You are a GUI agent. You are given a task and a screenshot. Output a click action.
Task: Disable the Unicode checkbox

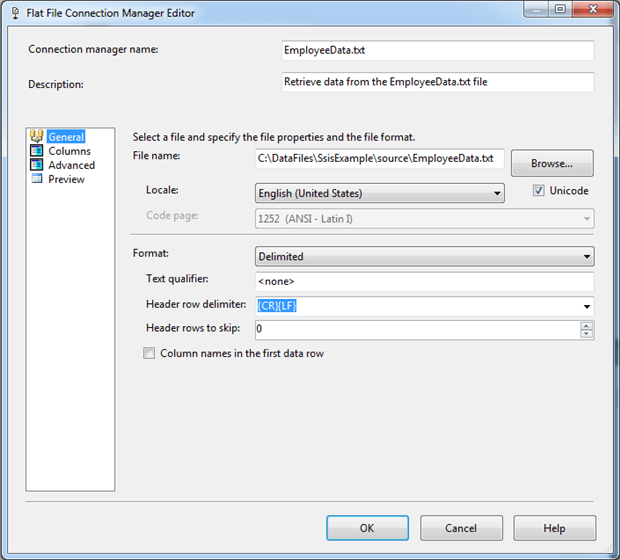click(539, 191)
